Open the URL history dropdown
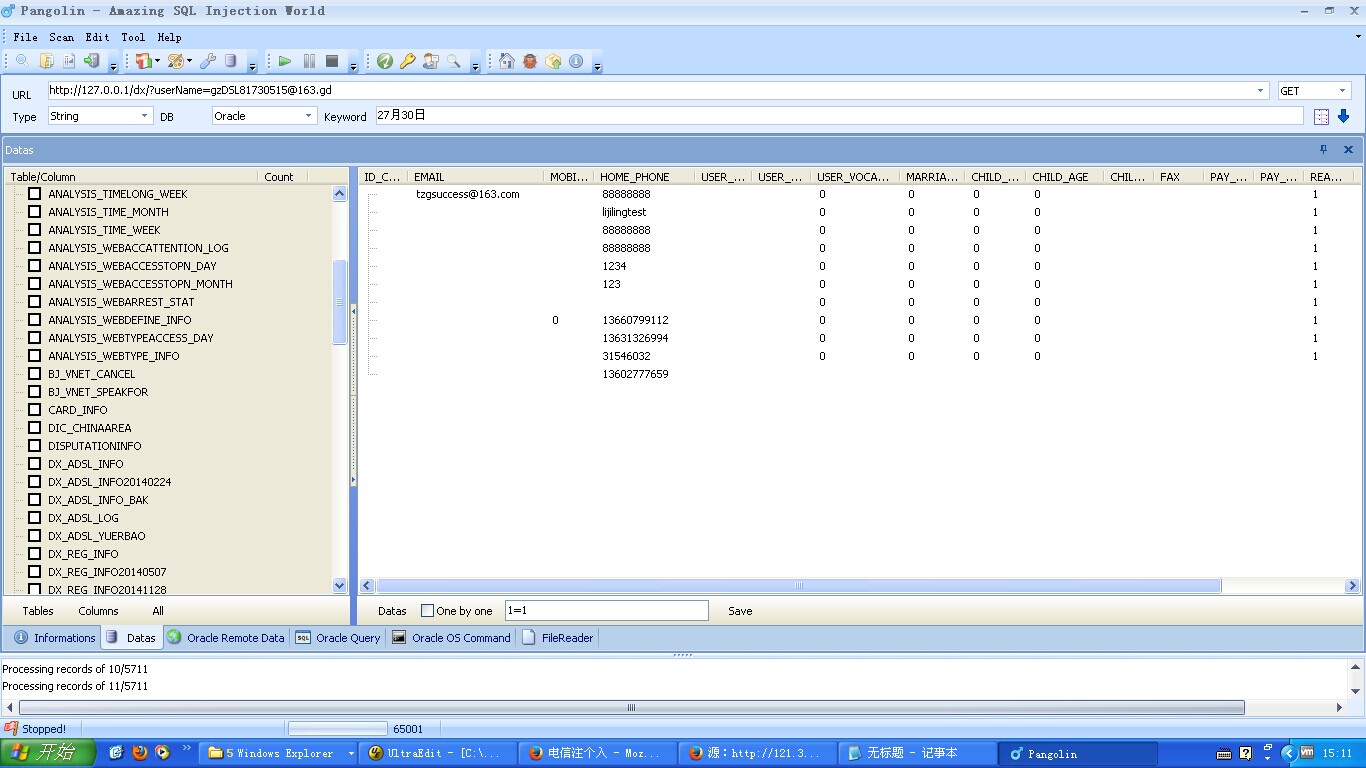 pyautogui.click(x=1260, y=90)
